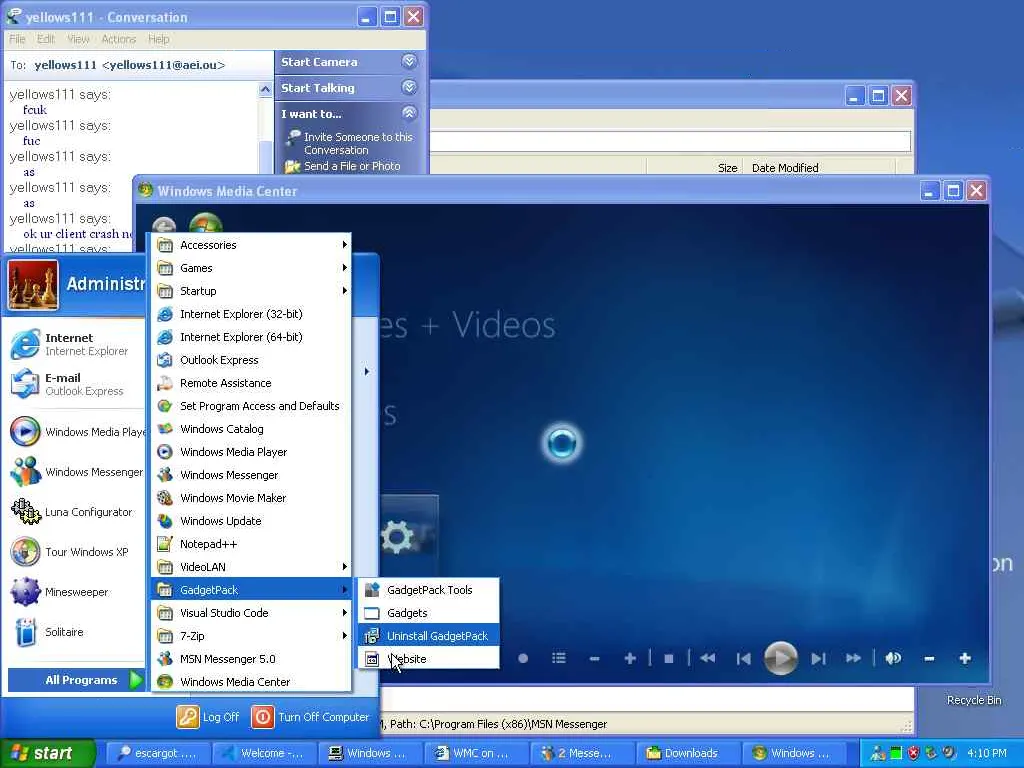Switch to escargot taskbar button

coord(157,753)
